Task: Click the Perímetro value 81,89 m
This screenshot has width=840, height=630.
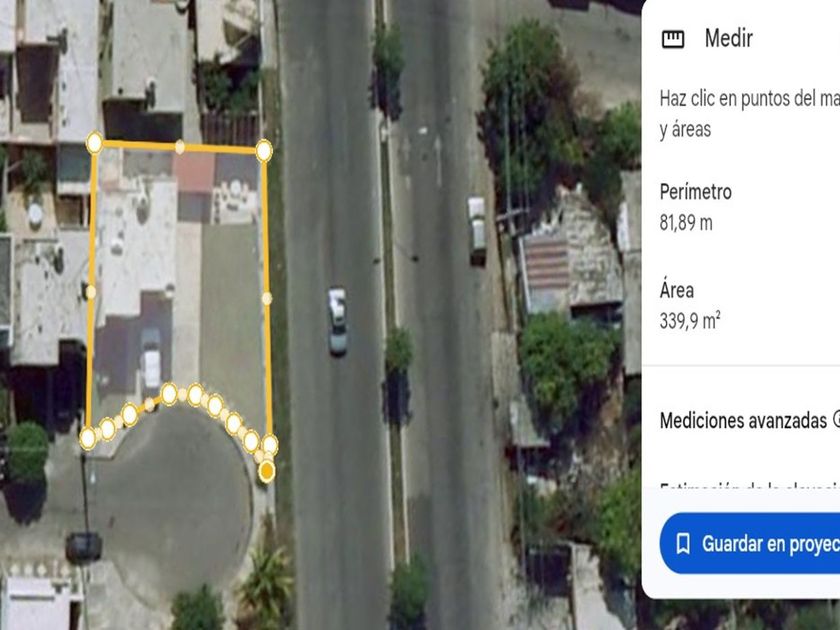Action: pyautogui.click(x=686, y=222)
